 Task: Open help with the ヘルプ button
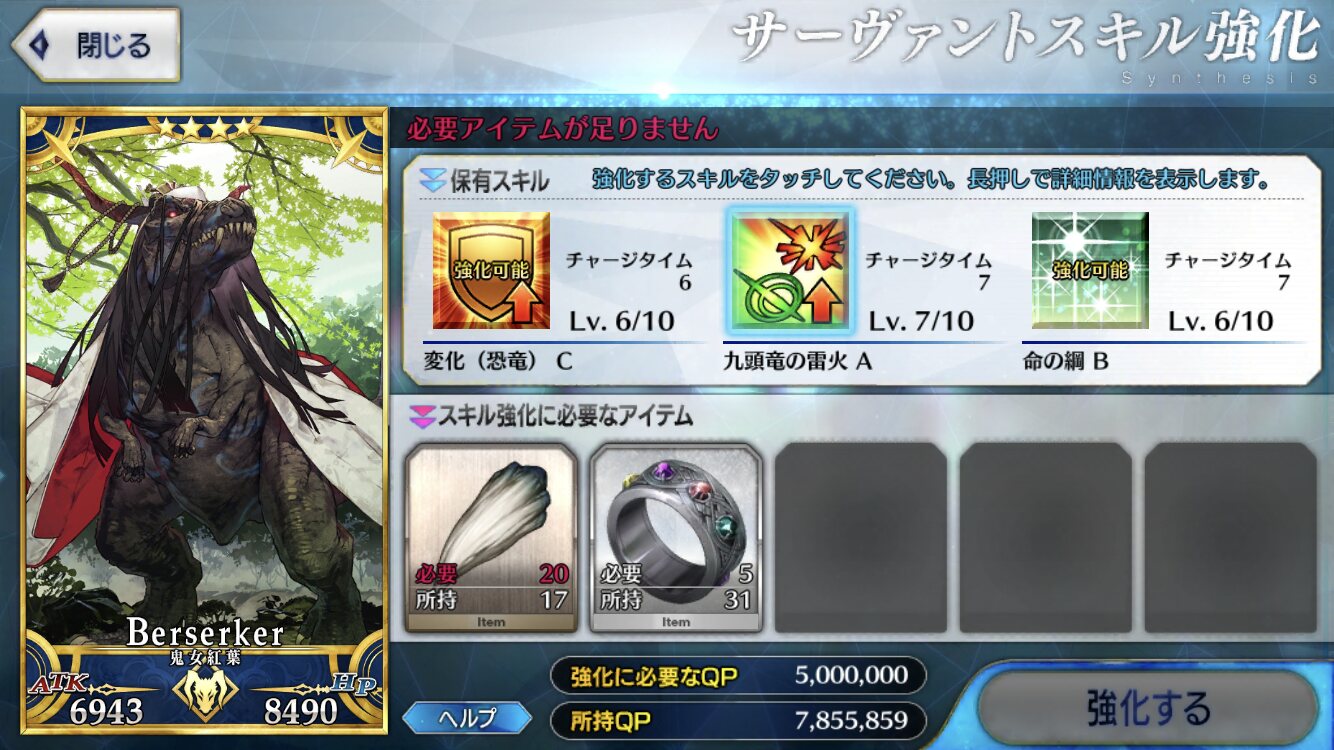point(468,718)
